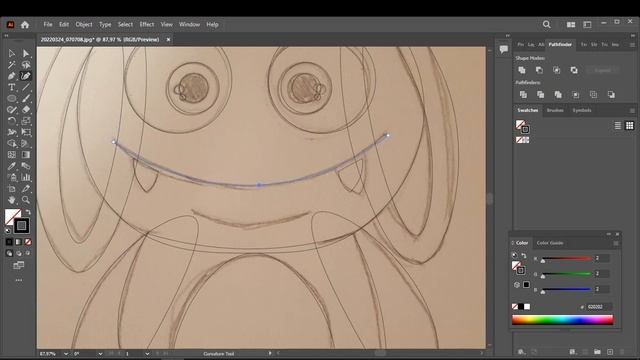Switch Swatches panel to list view
This screenshot has width=640, height=360.
click(x=618, y=126)
